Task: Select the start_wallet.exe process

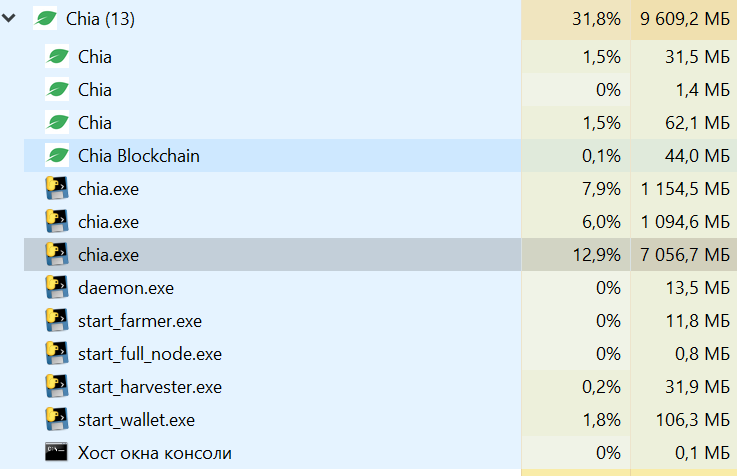Action: [x=136, y=420]
